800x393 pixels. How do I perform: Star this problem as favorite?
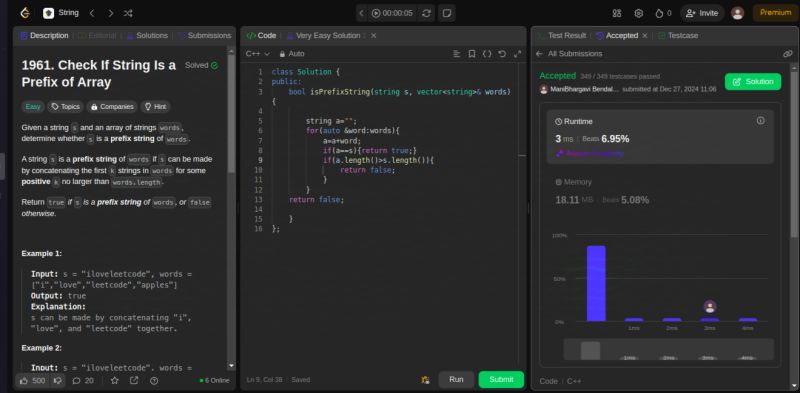coord(115,380)
